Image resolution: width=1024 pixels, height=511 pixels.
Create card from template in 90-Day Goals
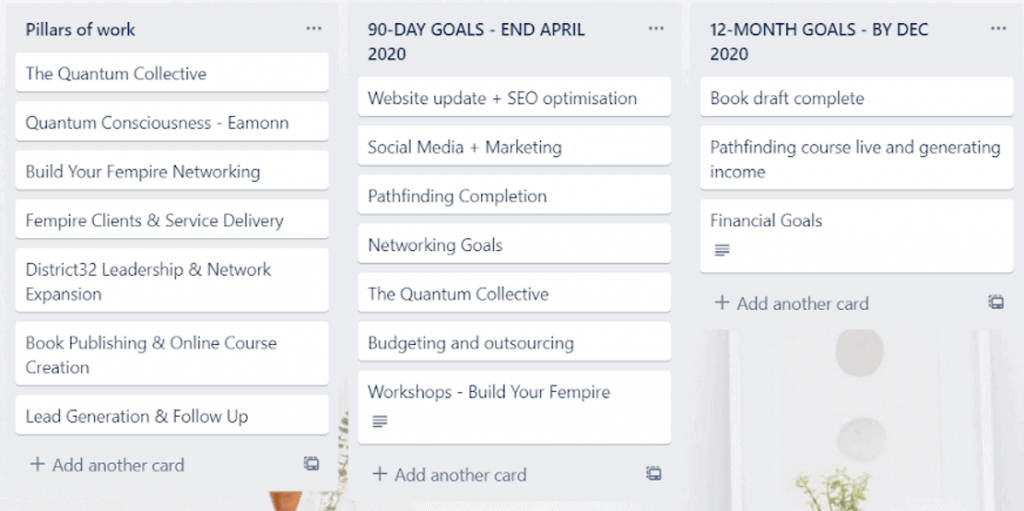(654, 473)
